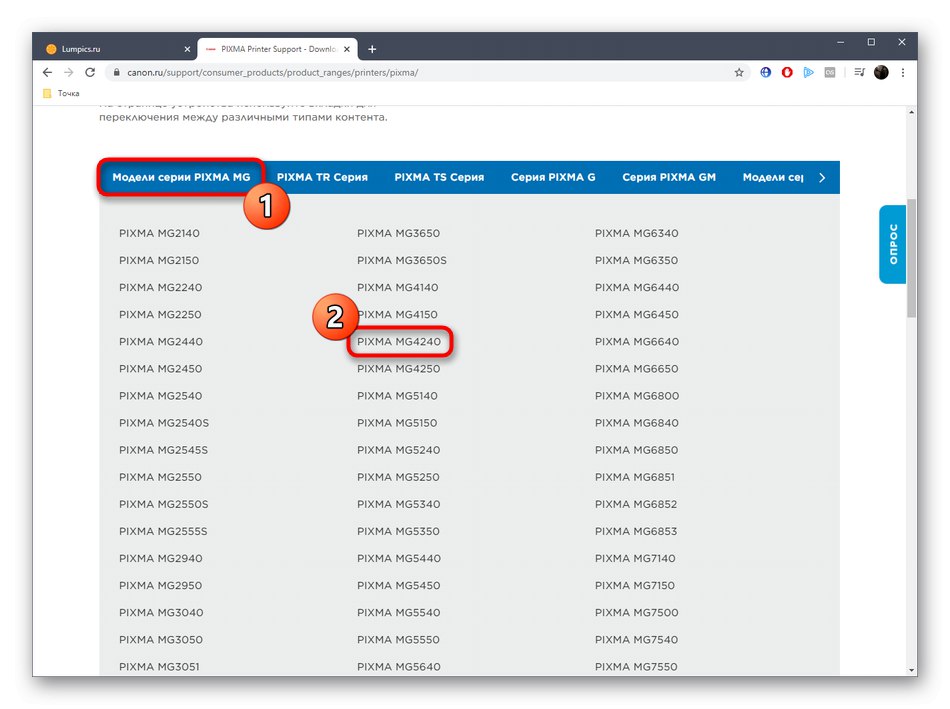Open the PIXMA MG3650 link
This screenshot has width=950, height=709.
point(398,233)
